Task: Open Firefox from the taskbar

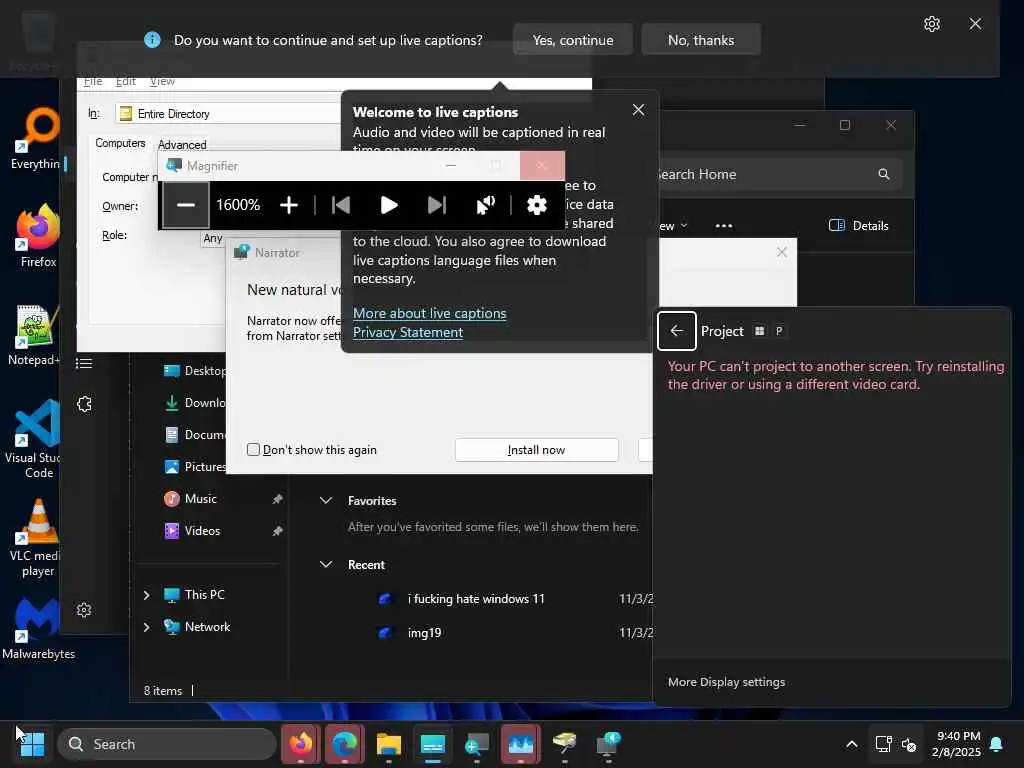Action: 301,744
